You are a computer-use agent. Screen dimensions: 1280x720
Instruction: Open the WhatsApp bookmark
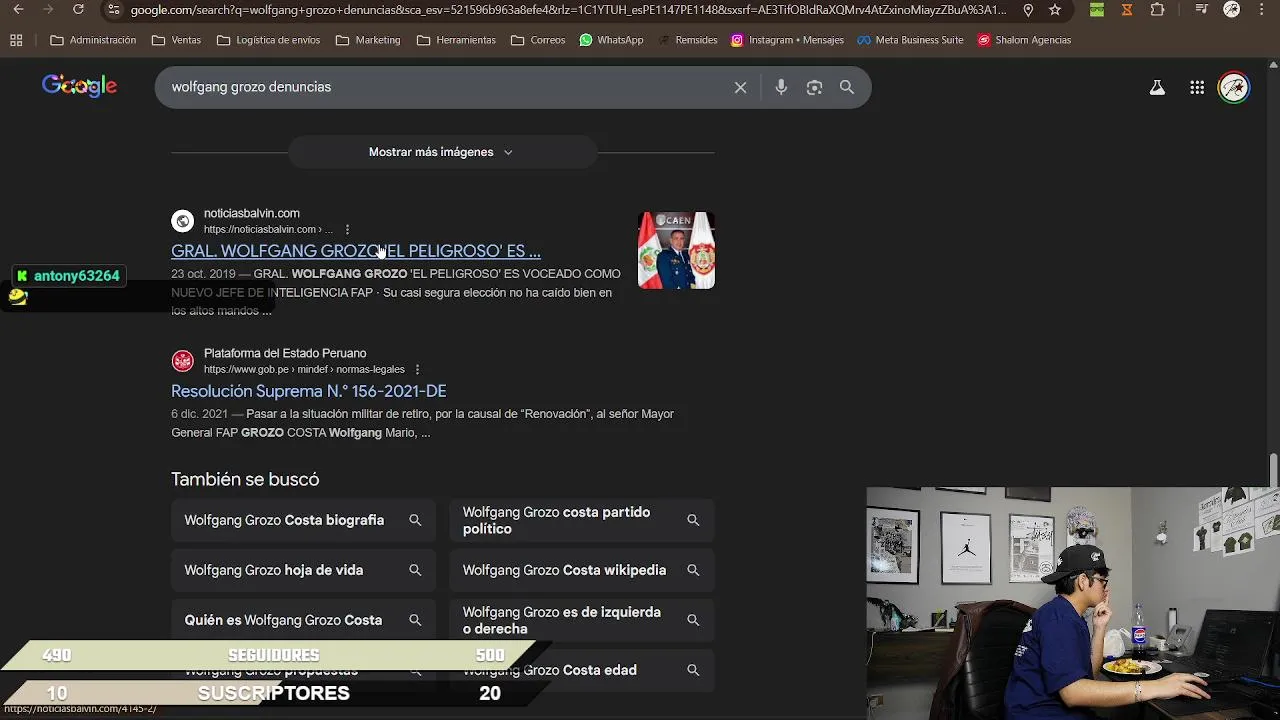(611, 40)
